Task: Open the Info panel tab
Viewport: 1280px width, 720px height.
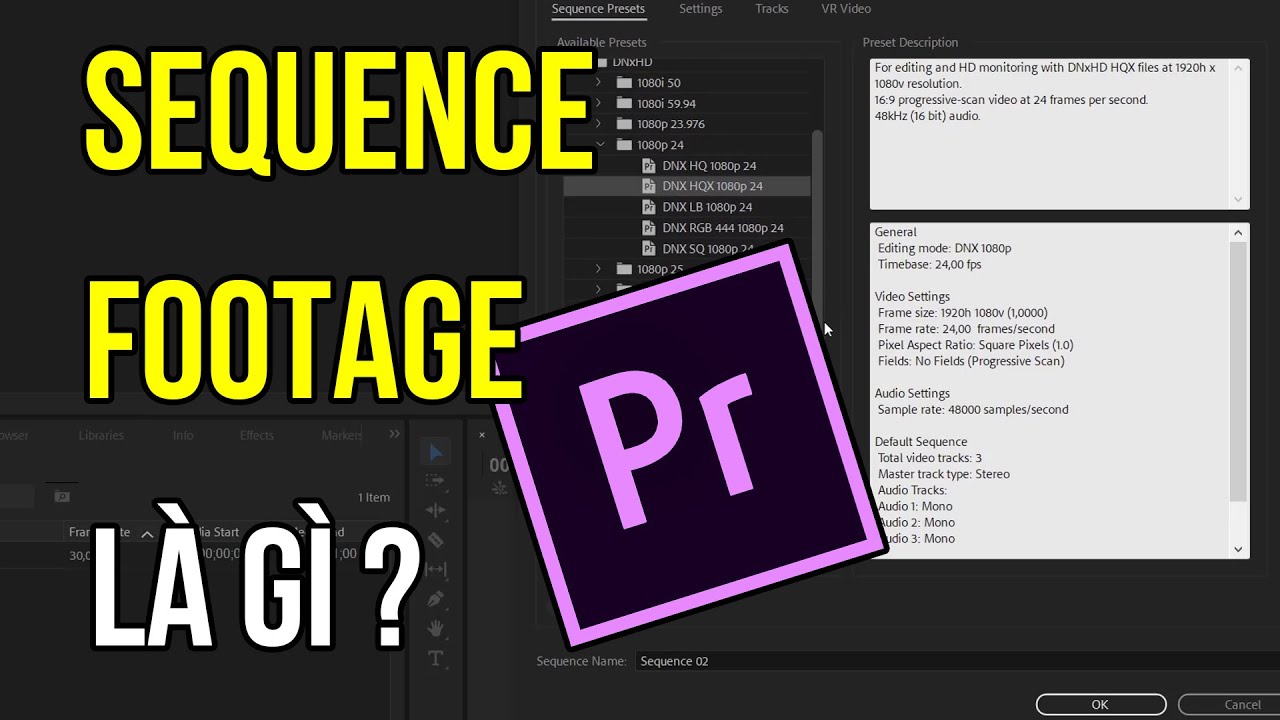Action: point(183,435)
